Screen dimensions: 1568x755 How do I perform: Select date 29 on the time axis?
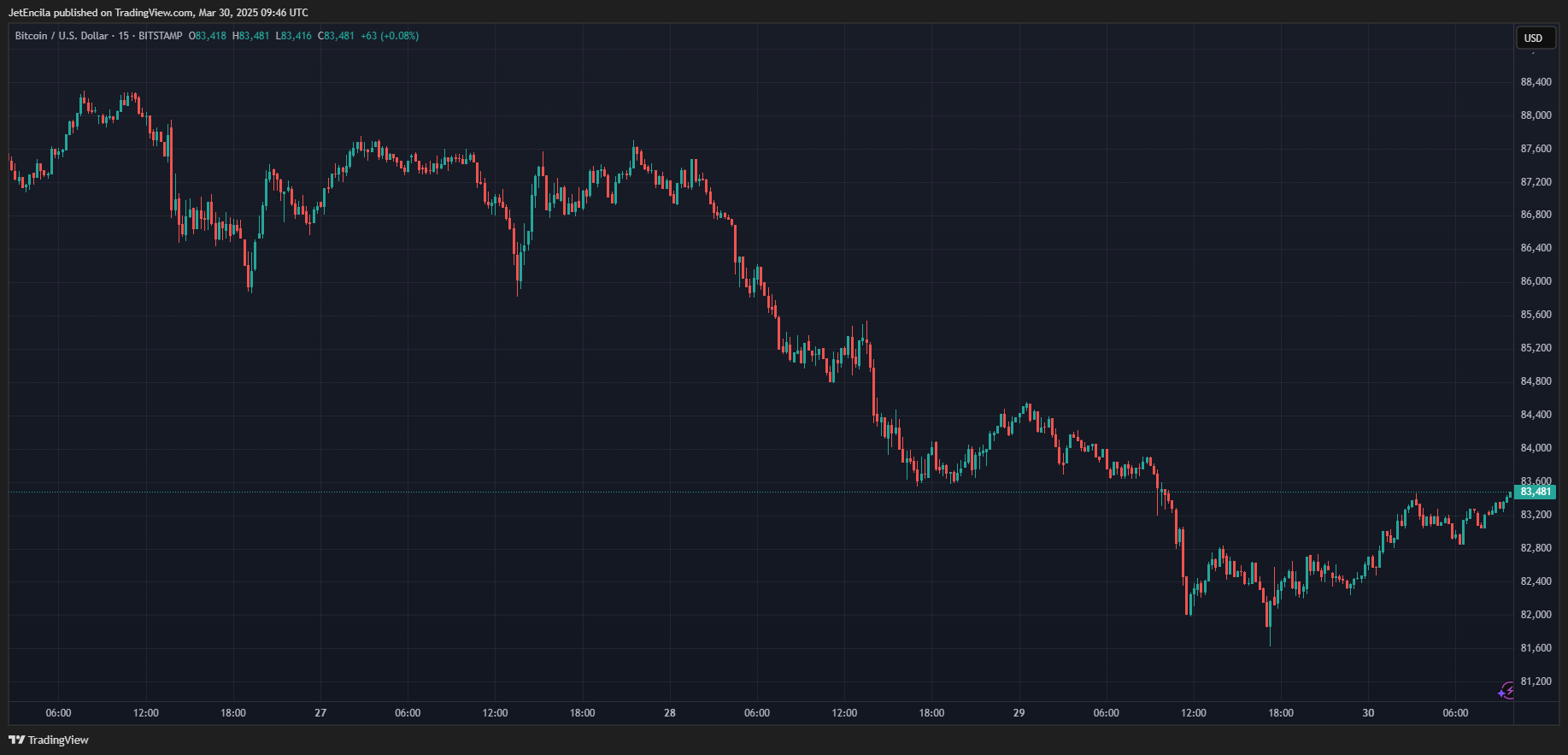pyautogui.click(x=1019, y=713)
